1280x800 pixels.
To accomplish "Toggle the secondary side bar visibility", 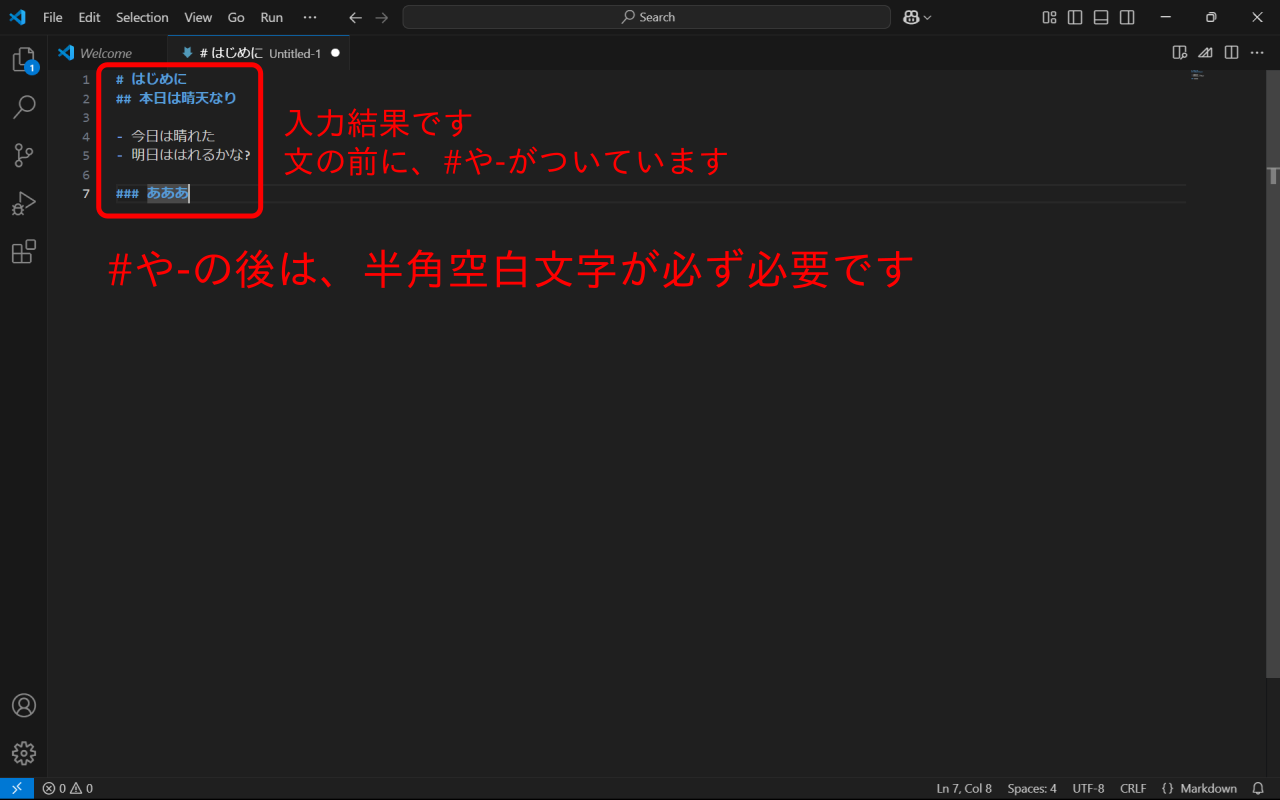I will (x=1127, y=17).
